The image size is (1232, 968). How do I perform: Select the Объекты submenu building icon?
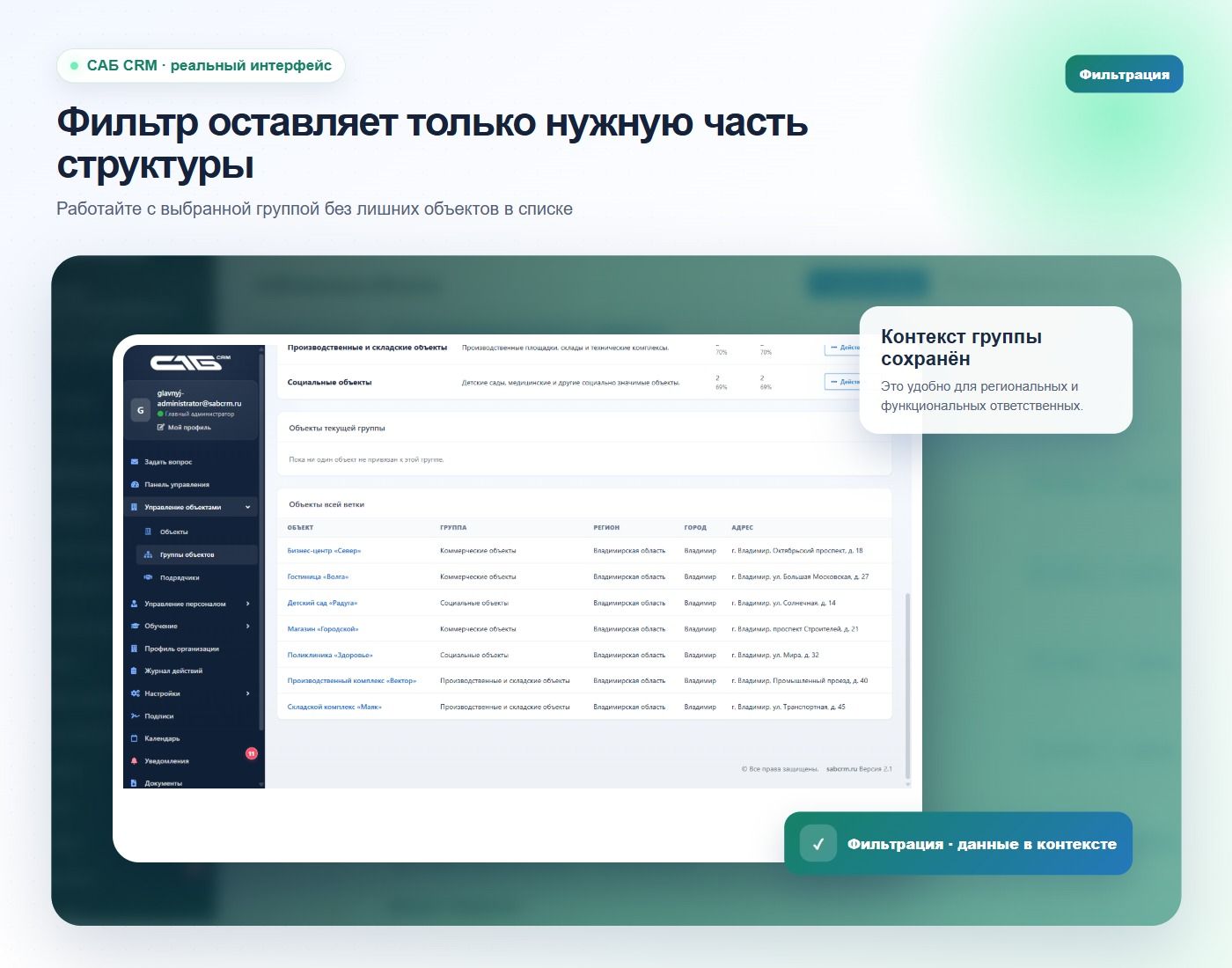pos(148,532)
